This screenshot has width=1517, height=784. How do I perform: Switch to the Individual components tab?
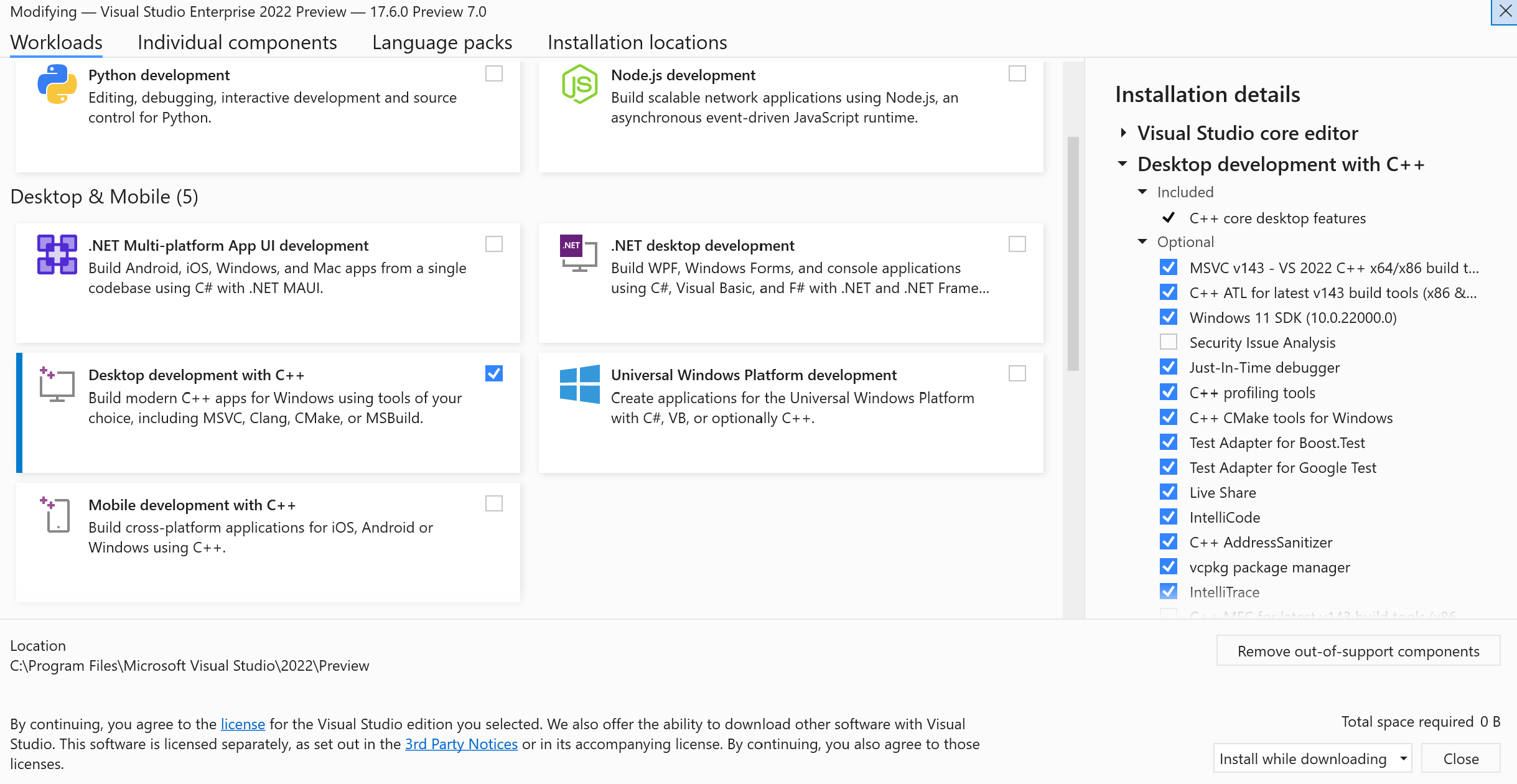(237, 42)
